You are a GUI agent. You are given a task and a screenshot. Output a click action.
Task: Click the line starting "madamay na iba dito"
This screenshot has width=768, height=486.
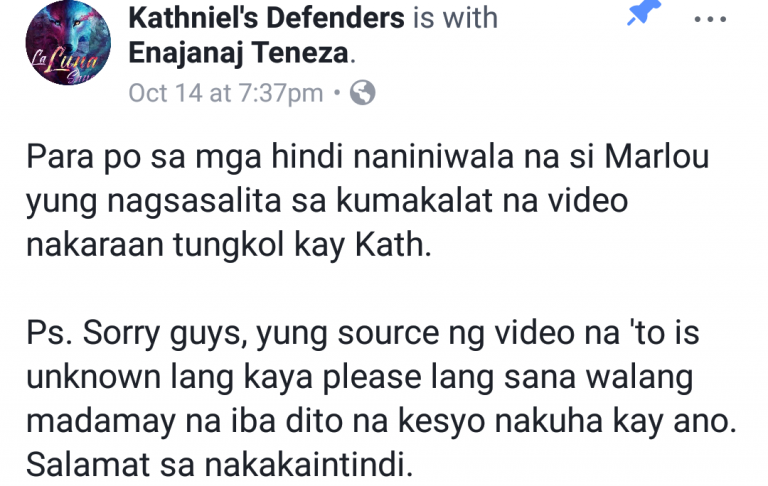pyautogui.click(x=382, y=421)
